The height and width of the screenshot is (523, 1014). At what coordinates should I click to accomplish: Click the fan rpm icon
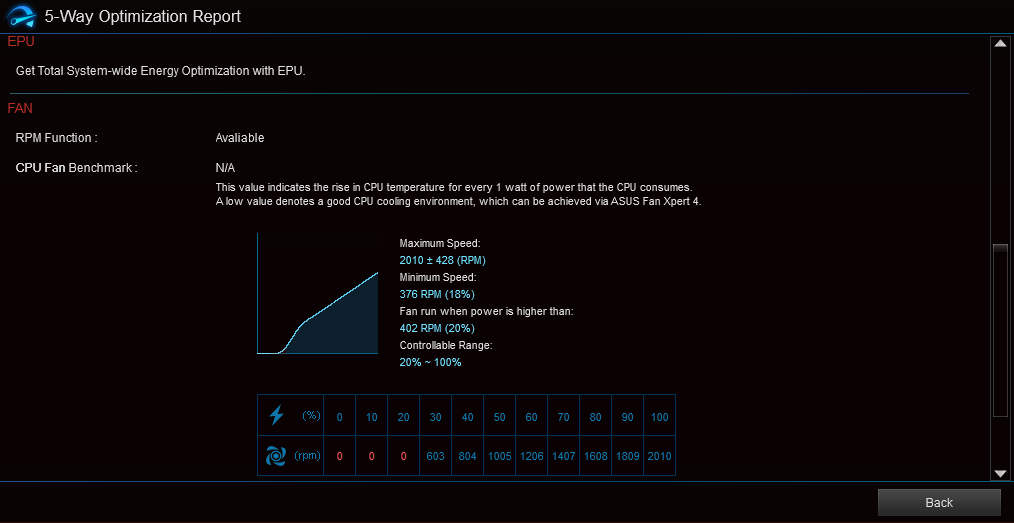(x=276, y=456)
